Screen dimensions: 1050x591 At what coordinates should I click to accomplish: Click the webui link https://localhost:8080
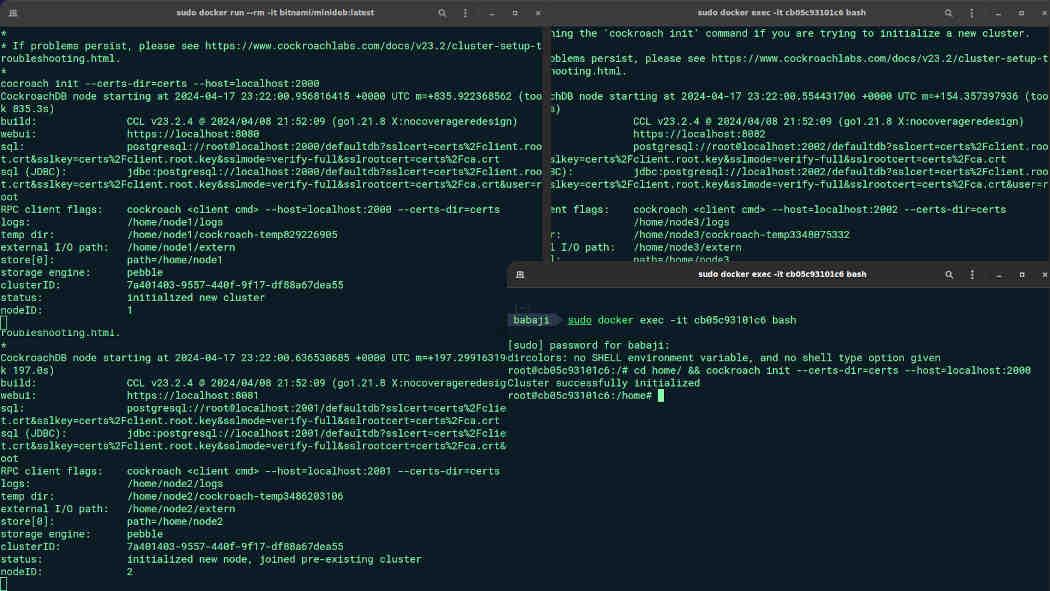coord(193,134)
